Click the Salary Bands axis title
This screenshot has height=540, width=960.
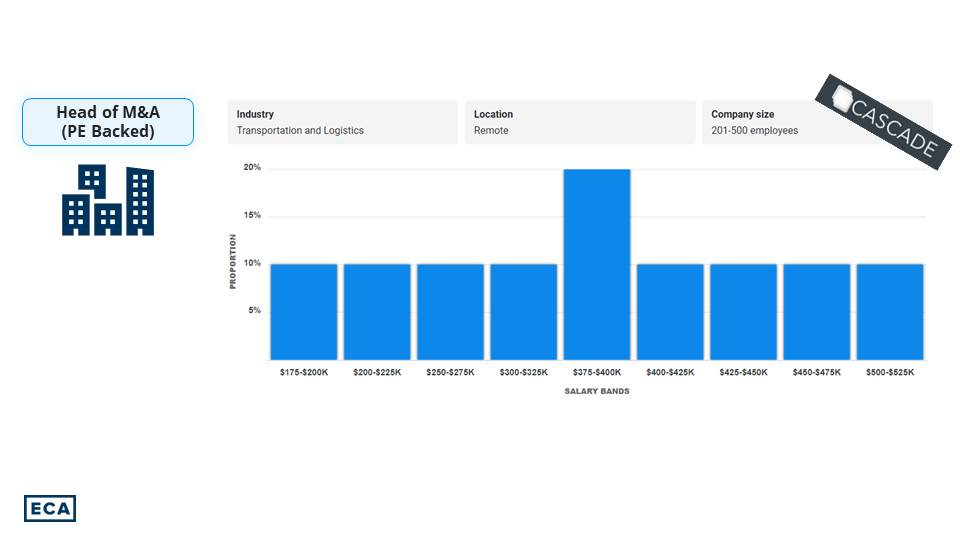click(x=597, y=391)
